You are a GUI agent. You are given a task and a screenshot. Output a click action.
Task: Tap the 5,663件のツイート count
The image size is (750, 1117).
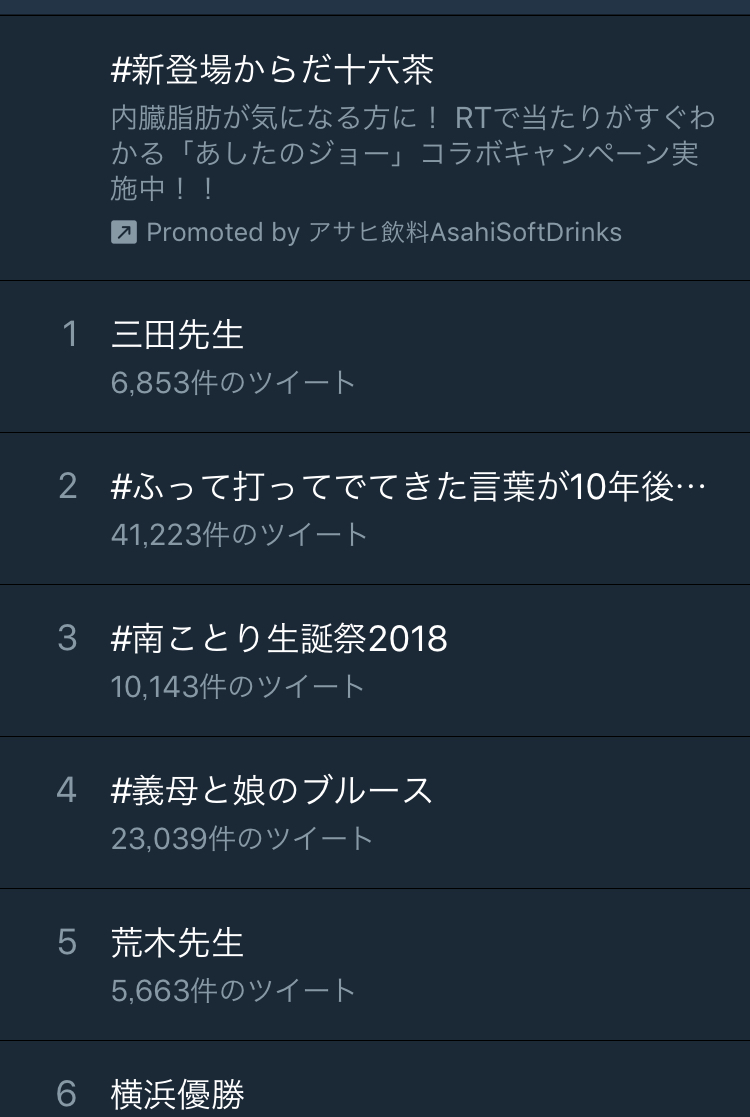click(233, 991)
